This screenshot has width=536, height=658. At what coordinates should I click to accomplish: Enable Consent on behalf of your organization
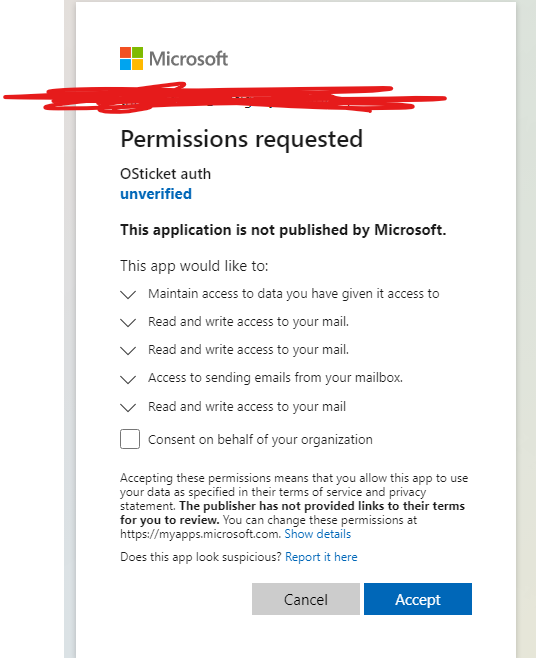130,439
